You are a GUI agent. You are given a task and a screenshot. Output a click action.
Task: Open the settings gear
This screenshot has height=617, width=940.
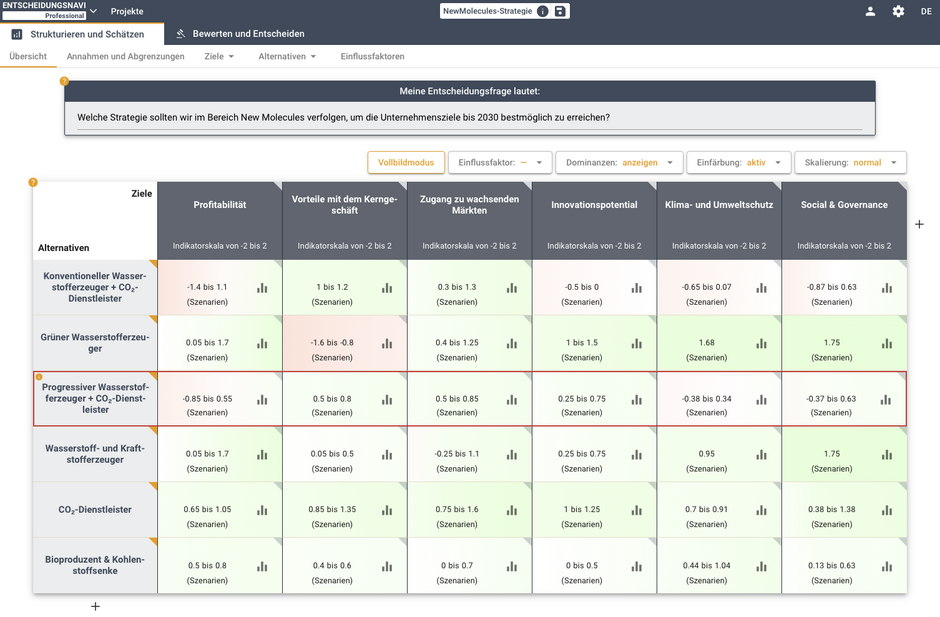(x=897, y=11)
